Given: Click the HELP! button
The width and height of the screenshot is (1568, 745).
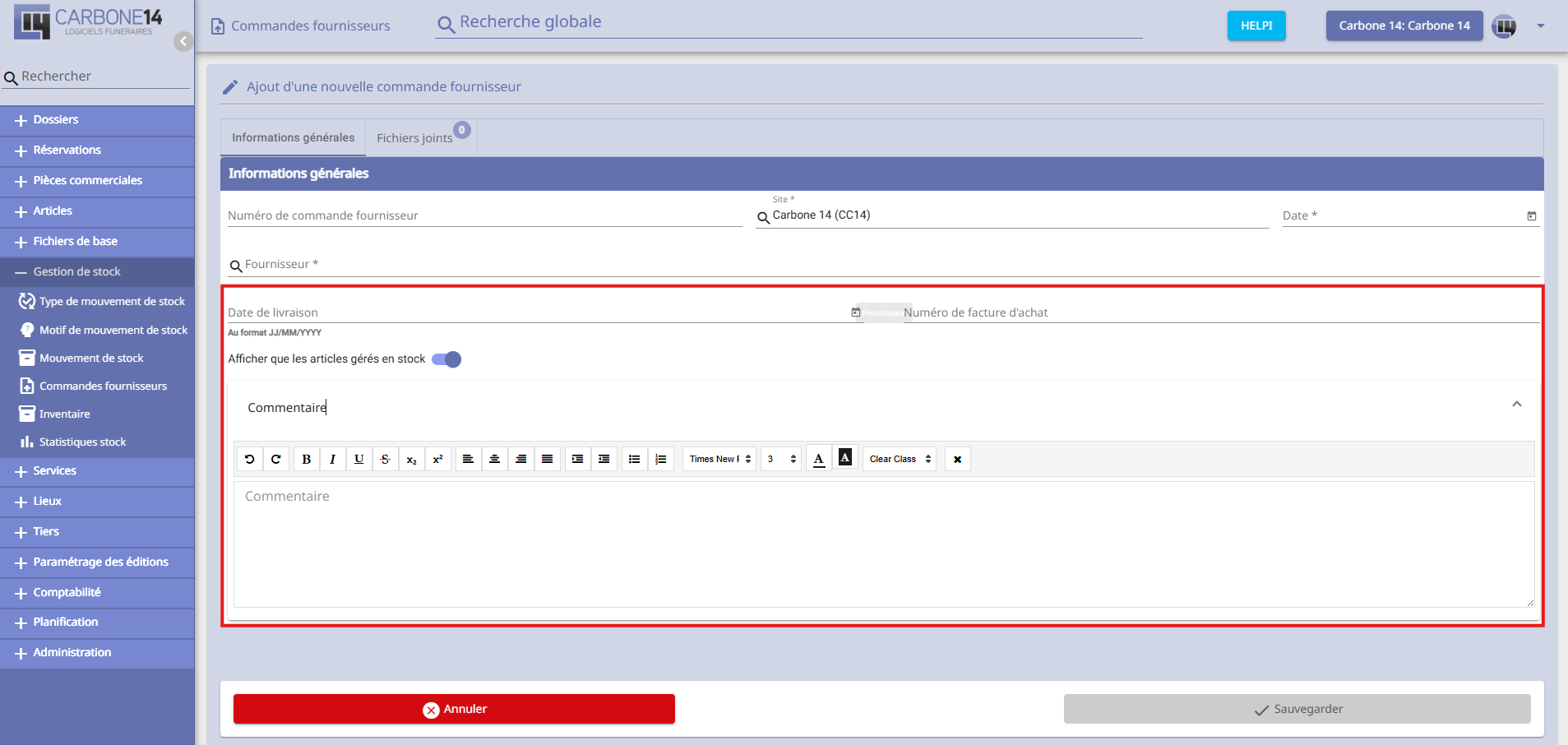Looking at the screenshot, I should click(1256, 25).
